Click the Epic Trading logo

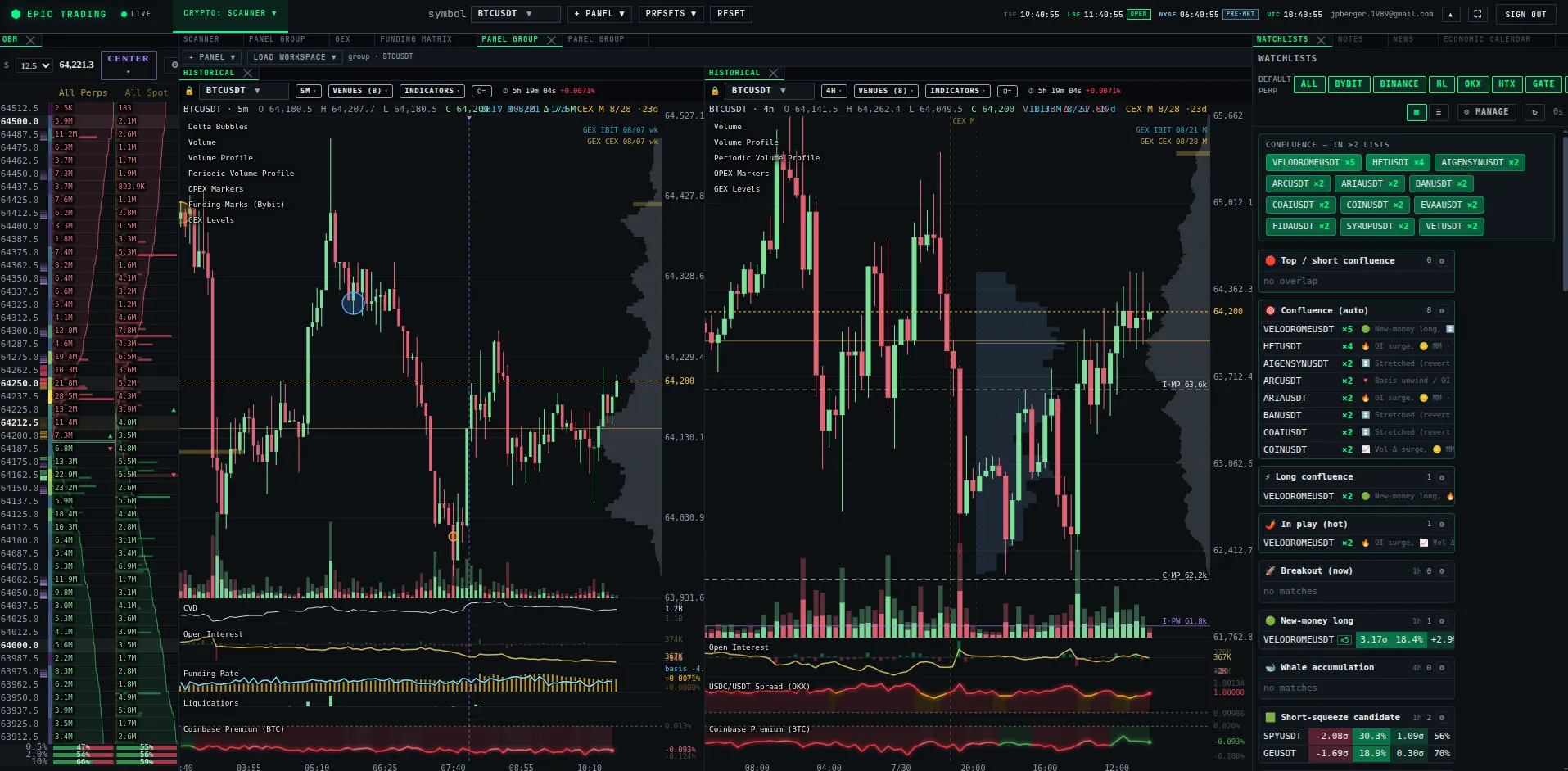pos(57,14)
